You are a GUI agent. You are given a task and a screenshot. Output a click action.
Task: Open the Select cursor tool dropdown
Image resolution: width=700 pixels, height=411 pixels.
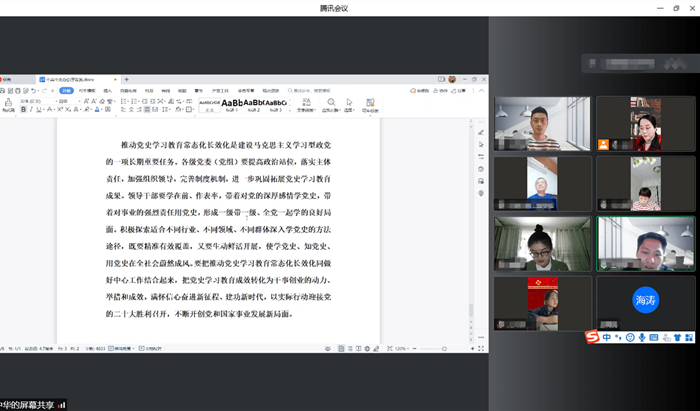[349, 105]
